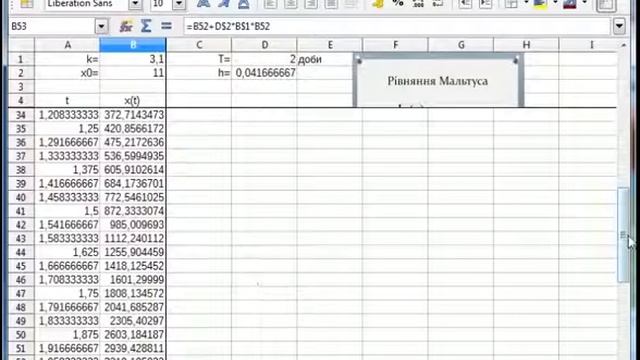Click the formula input line
This screenshot has width=640, height=360.
click(x=397, y=27)
